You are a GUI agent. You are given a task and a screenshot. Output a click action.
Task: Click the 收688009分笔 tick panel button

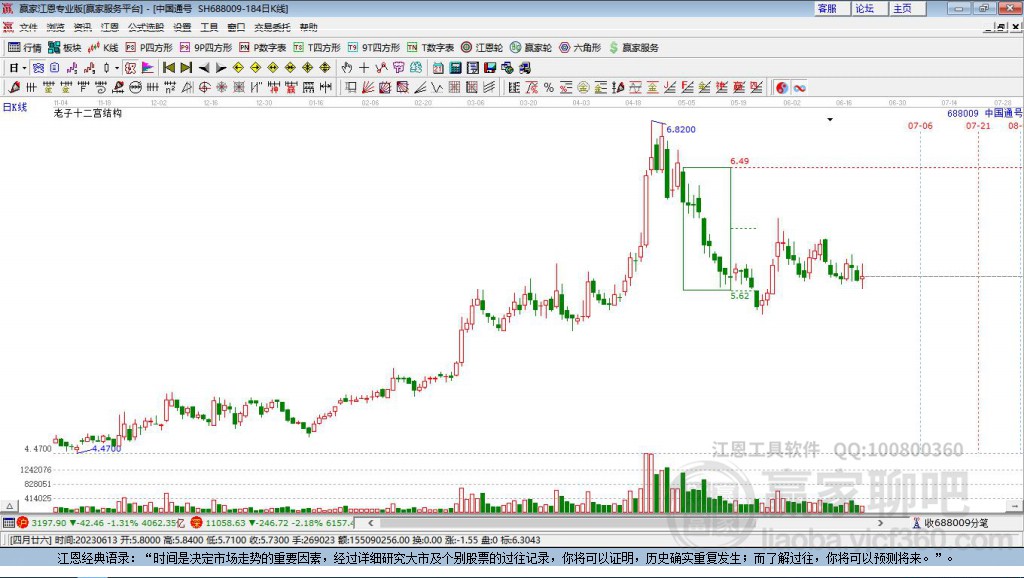[951, 523]
